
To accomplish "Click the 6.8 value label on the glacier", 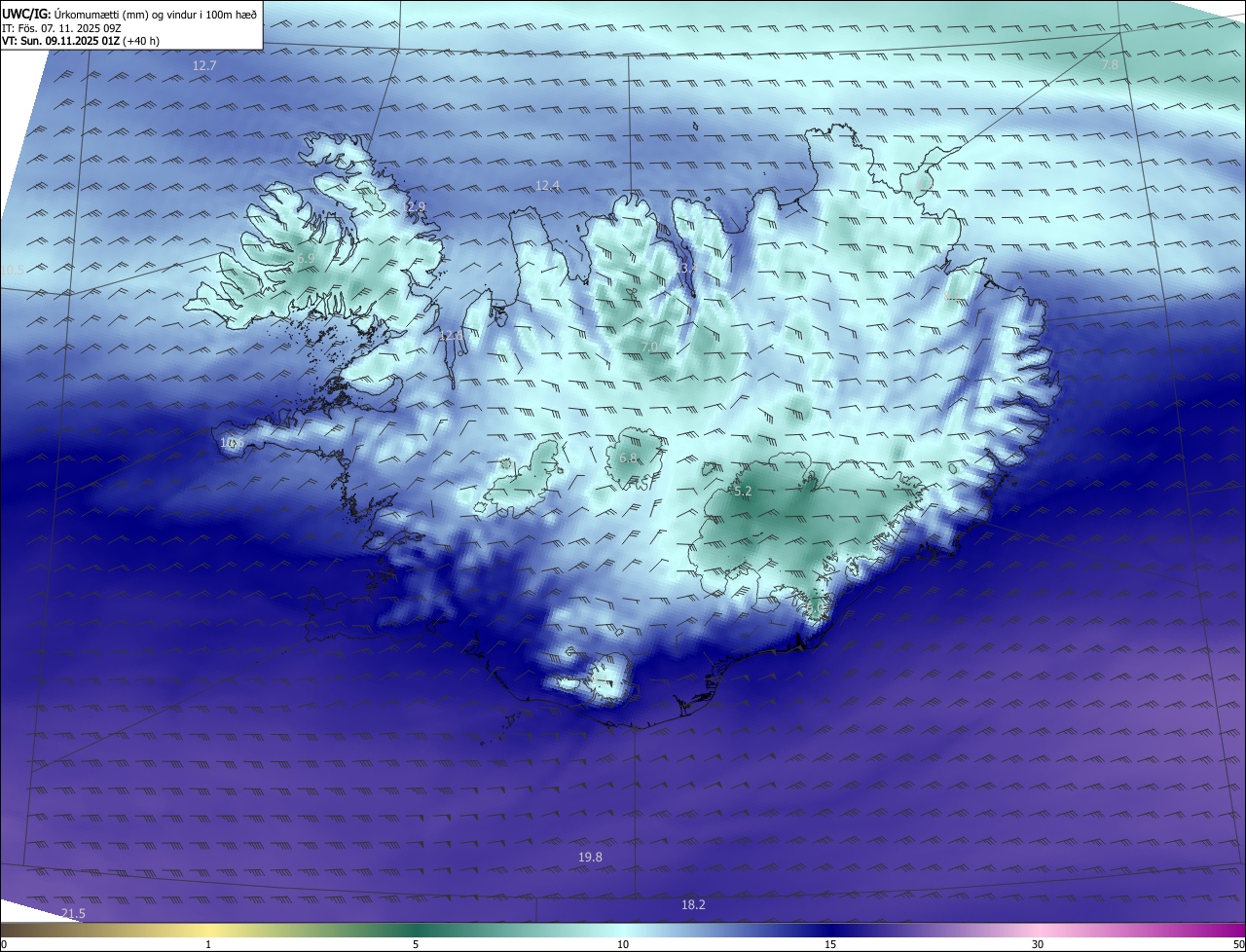I will 628,458.
